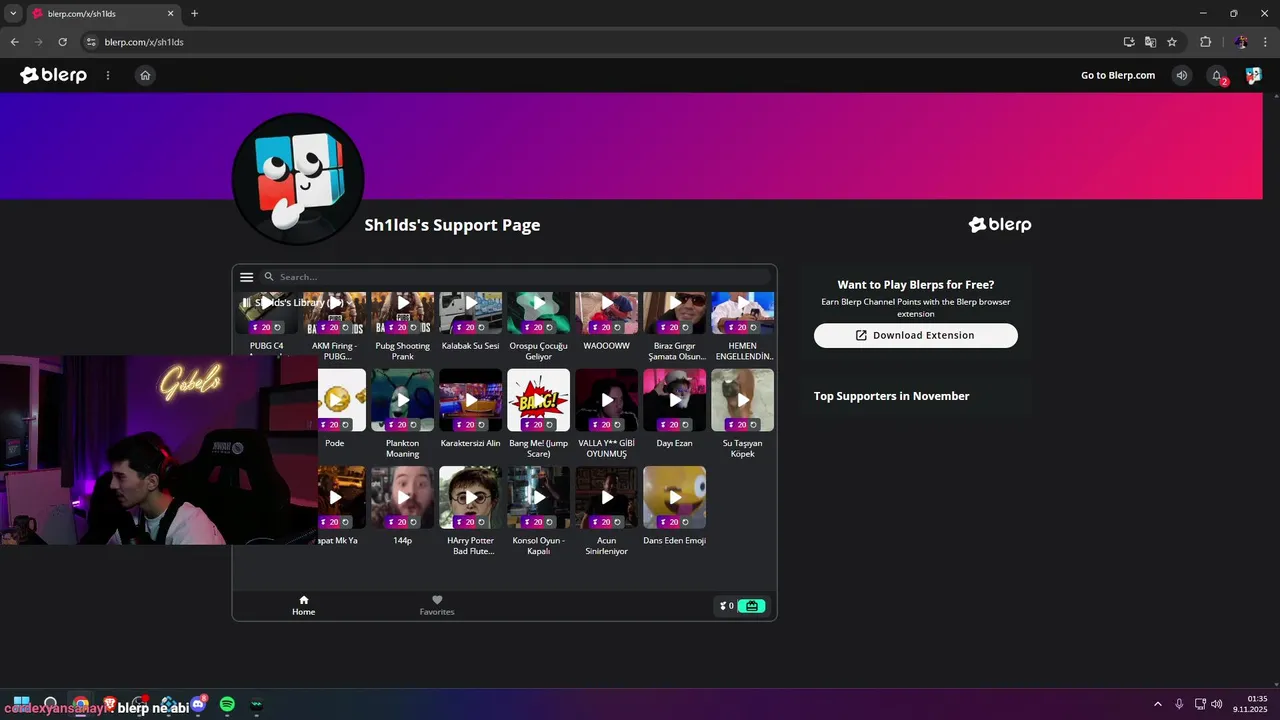Click the address bar URL

[x=144, y=42]
